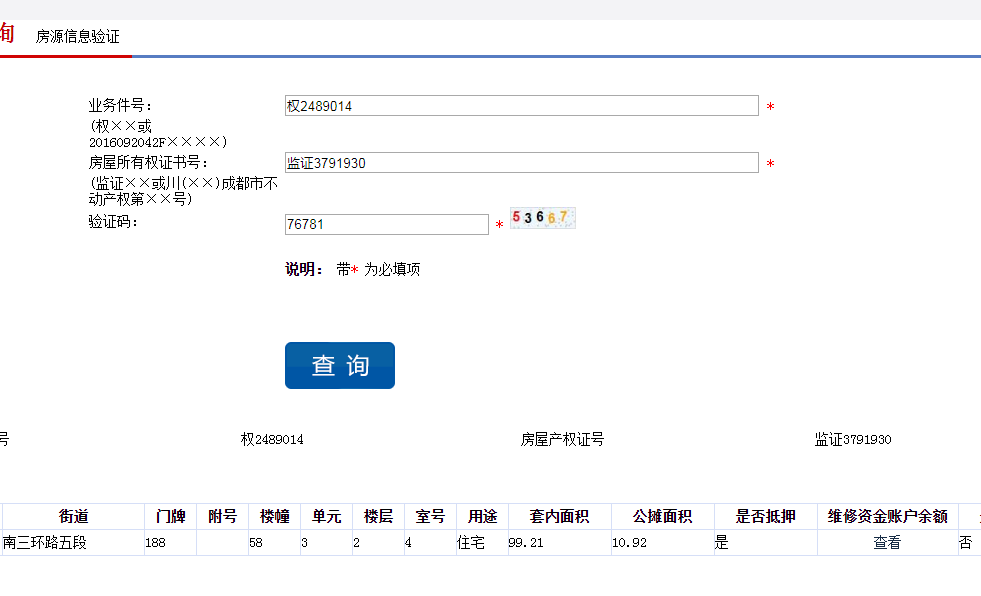Click the 是否抵押 column header
Image resolution: width=981 pixels, height=596 pixels.
pyautogui.click(x=765, y=517)
